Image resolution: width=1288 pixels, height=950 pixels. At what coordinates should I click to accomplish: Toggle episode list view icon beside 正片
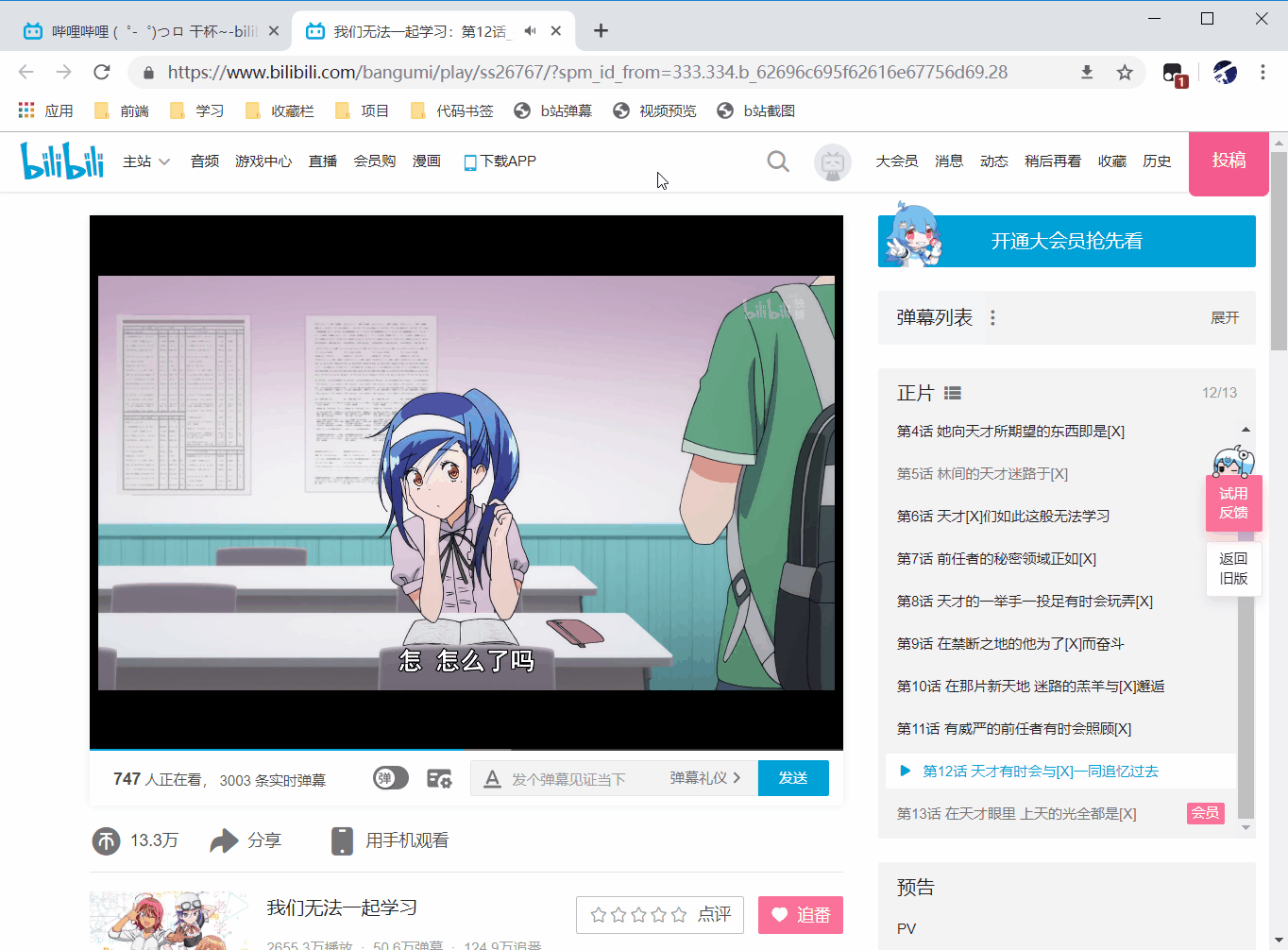pos(953,393)
